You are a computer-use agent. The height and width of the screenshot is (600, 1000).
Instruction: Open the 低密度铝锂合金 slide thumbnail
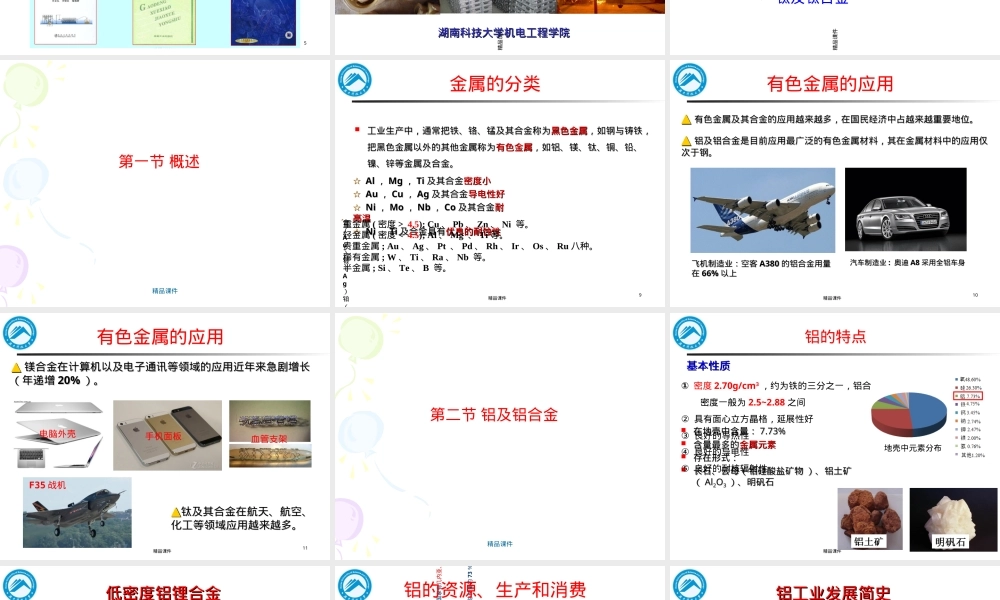pyautogui.click(x=165, y=583)
